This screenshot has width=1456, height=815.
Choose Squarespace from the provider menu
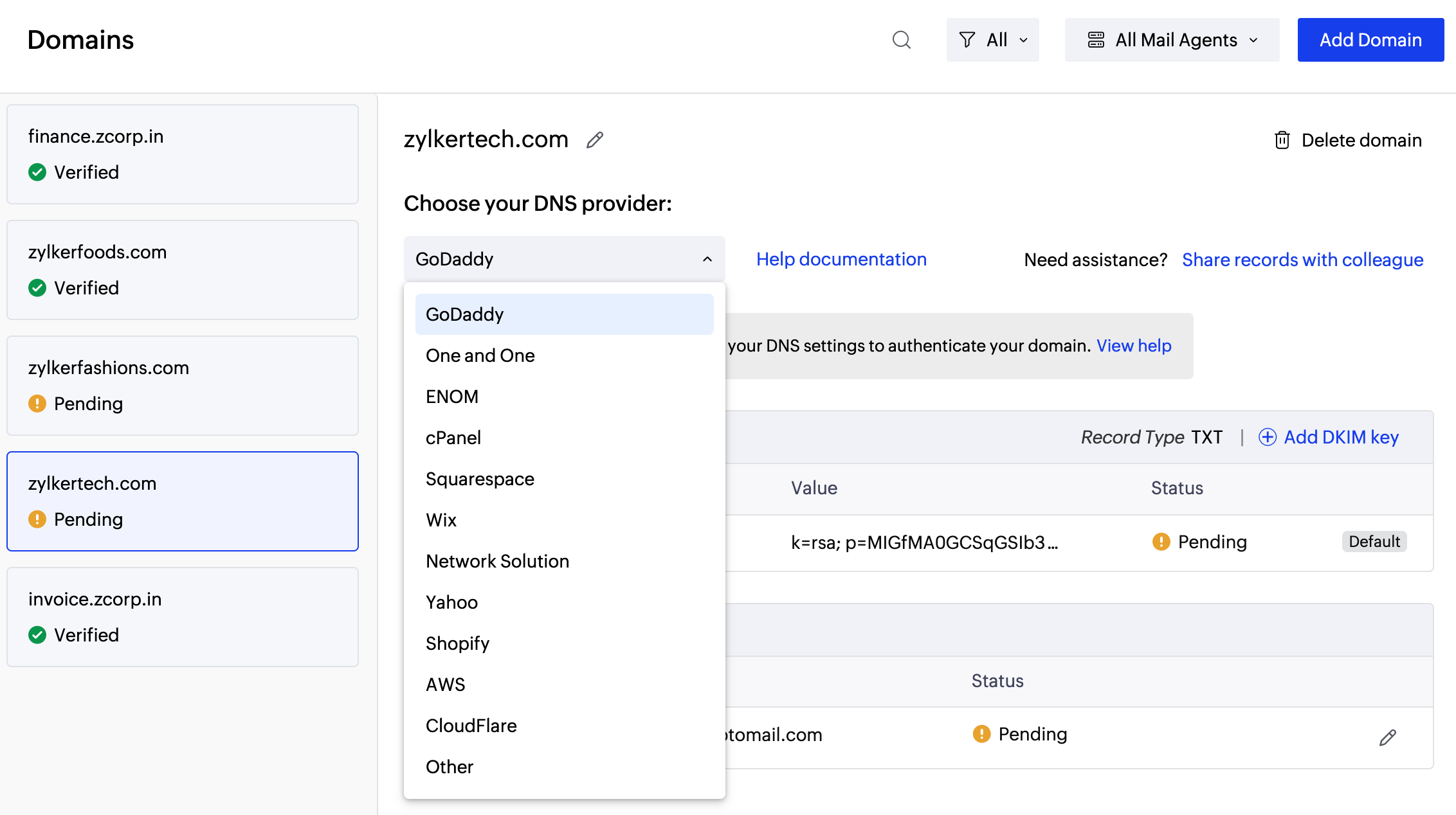pos(479,478)
